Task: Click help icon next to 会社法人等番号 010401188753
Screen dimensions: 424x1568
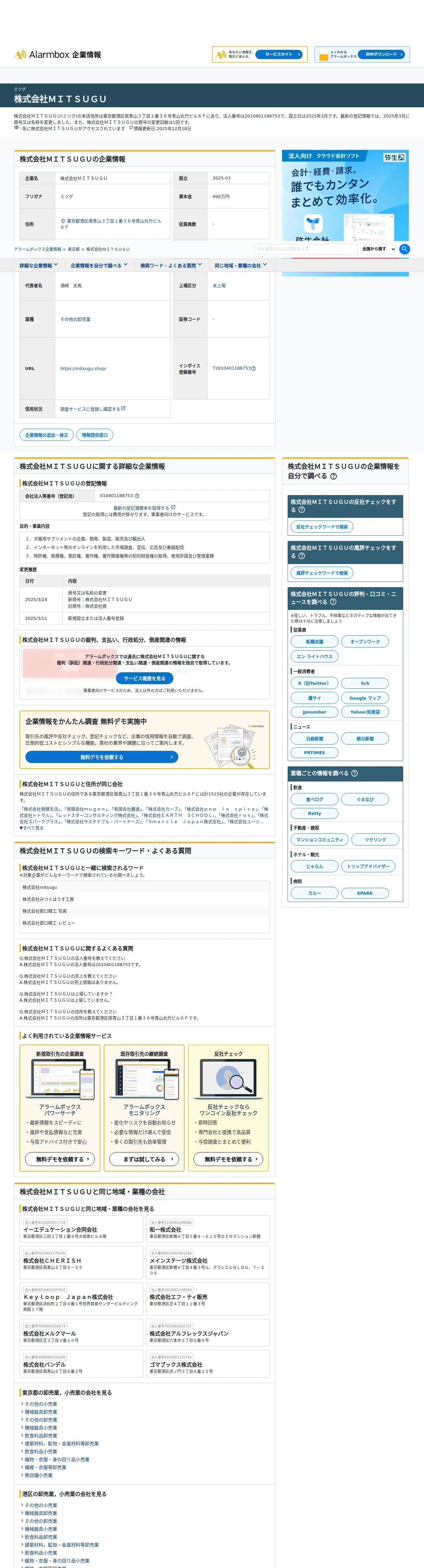Action: click(x=137, y=496)
